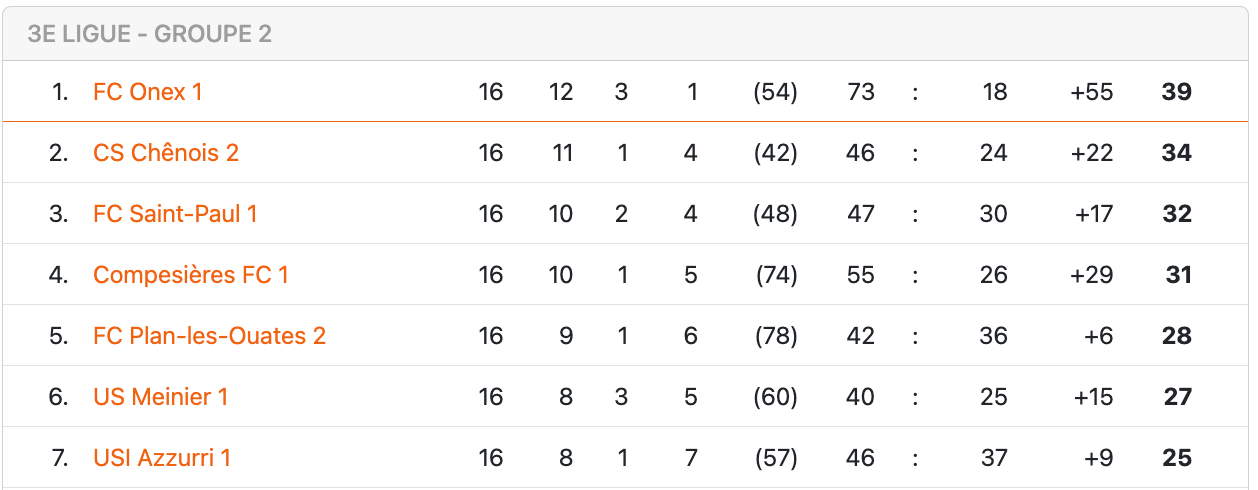Click US Meinier 1's 27 points total

tap(1178, 397)
